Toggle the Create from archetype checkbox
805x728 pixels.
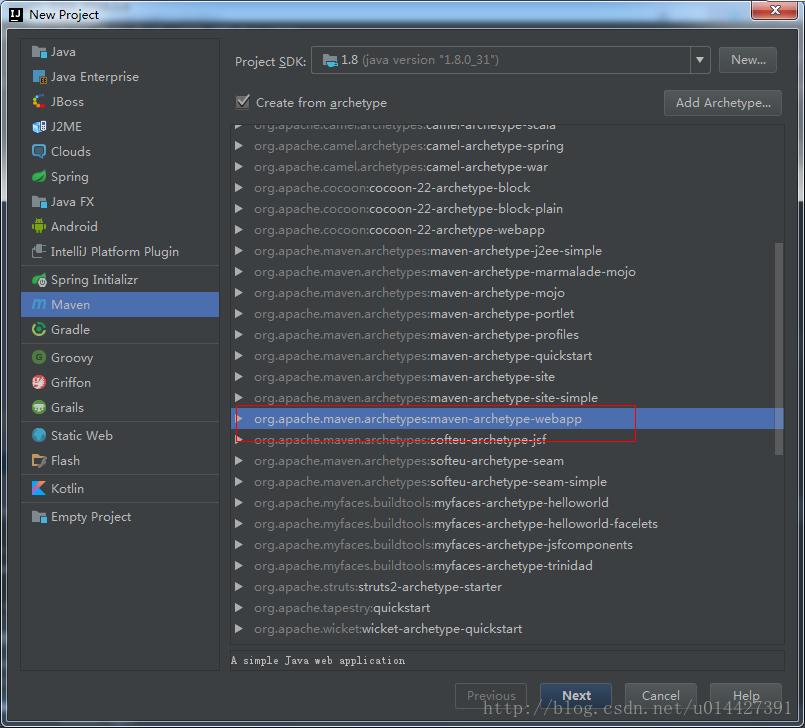[x=241, y=102]
